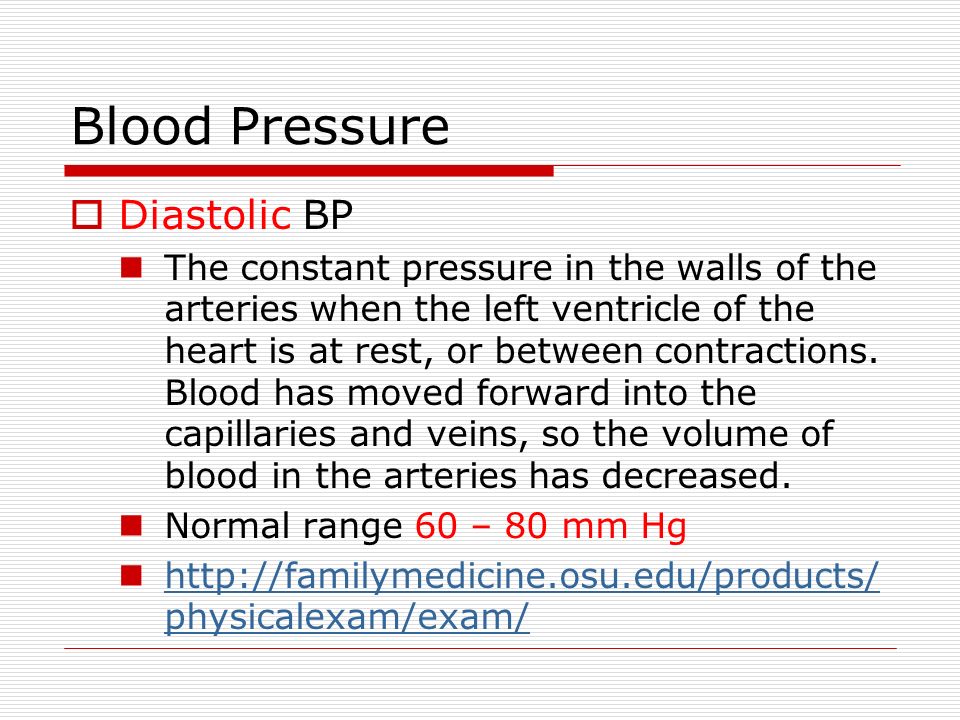Click the BP text after Diastolic
This screenshot has height=720, width=960.
pos(328,216)
